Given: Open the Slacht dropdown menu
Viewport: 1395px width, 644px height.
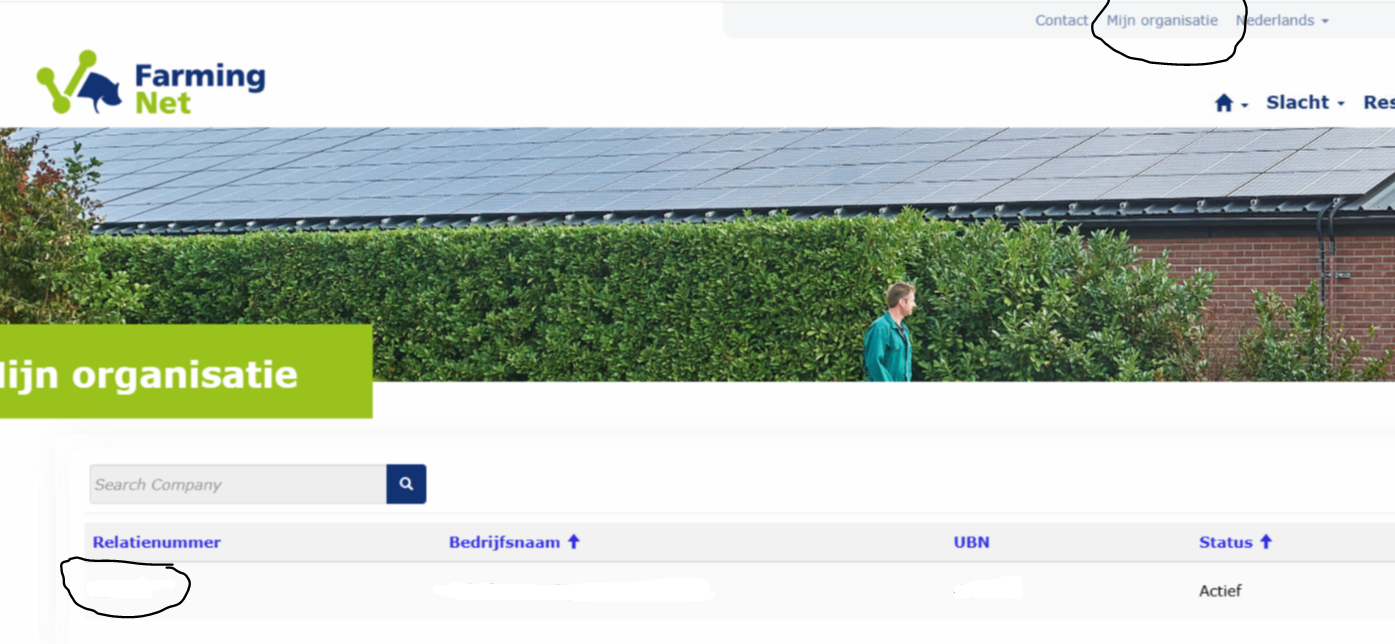Looking at the screenshot, I should (1305, 102).
